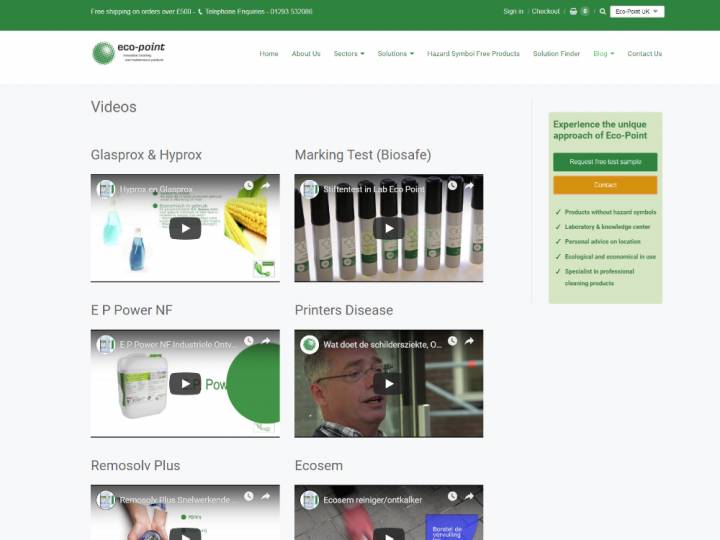
Task: Expand the Blog menu
Action: pos(603,54)
